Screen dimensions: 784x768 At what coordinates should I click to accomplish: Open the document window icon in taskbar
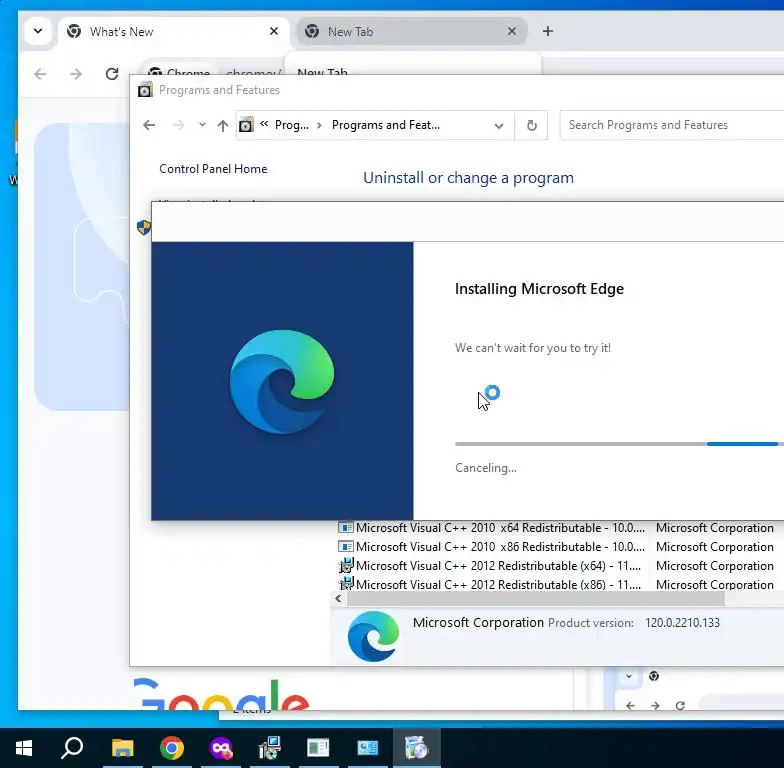[x=318, y=748]
